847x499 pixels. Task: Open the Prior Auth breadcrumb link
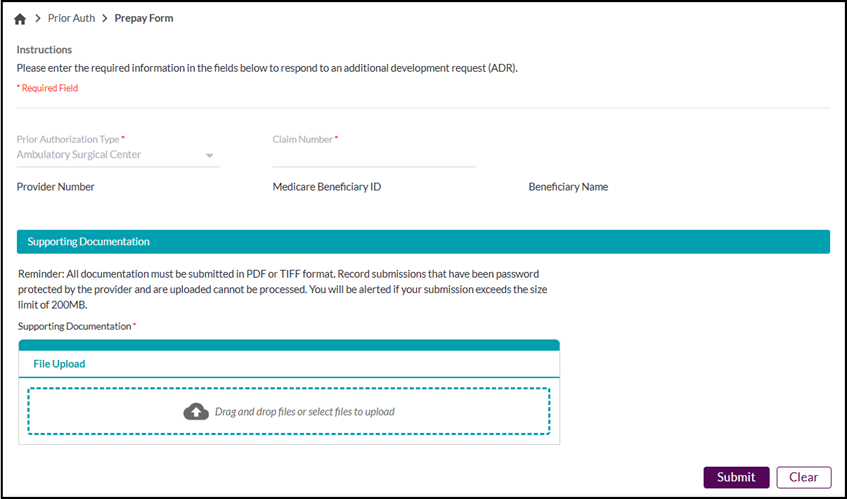[x=71, y=19]
